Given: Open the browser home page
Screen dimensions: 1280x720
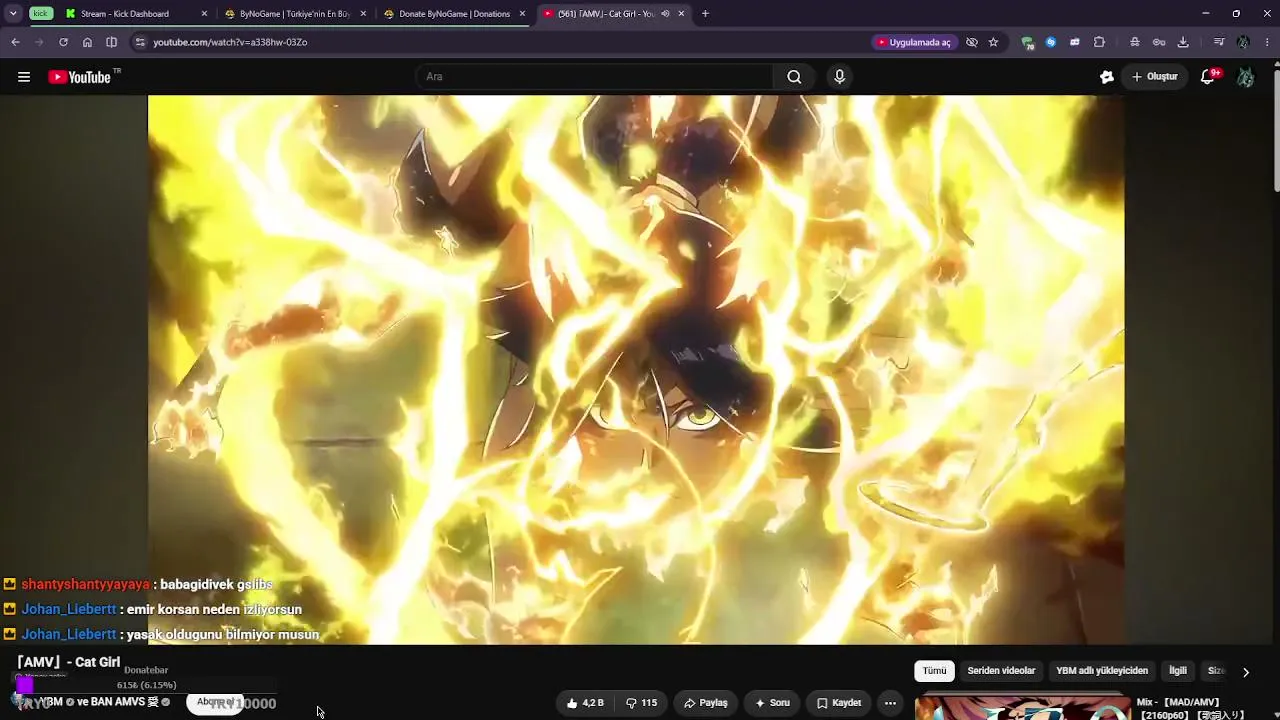Looking at the screenshot, I should (87, 42).
